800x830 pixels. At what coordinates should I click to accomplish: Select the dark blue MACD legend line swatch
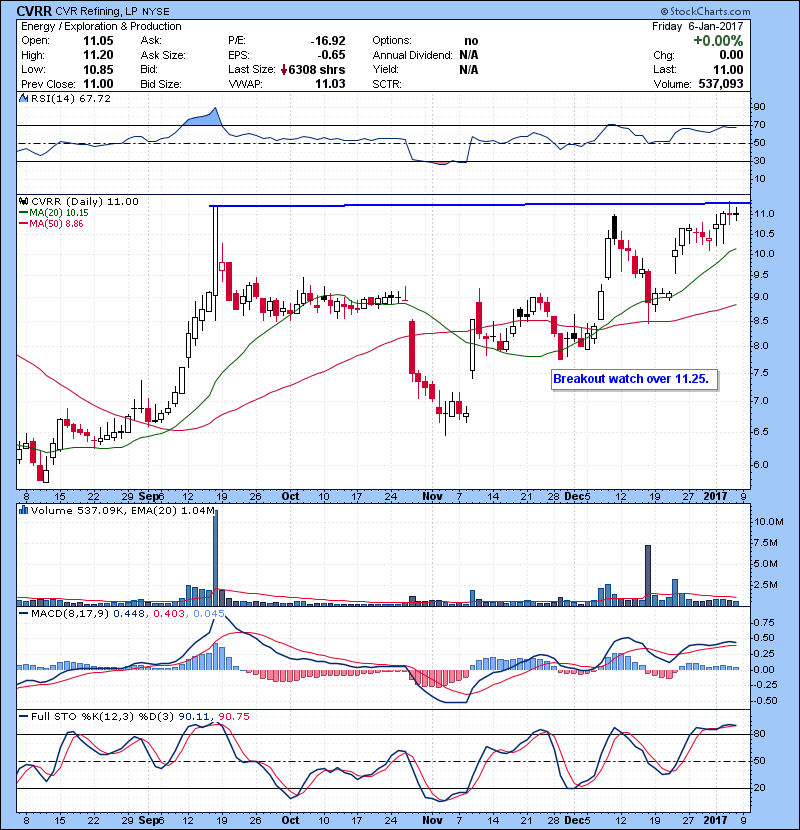pyautogui.click(x=24, y=614)
